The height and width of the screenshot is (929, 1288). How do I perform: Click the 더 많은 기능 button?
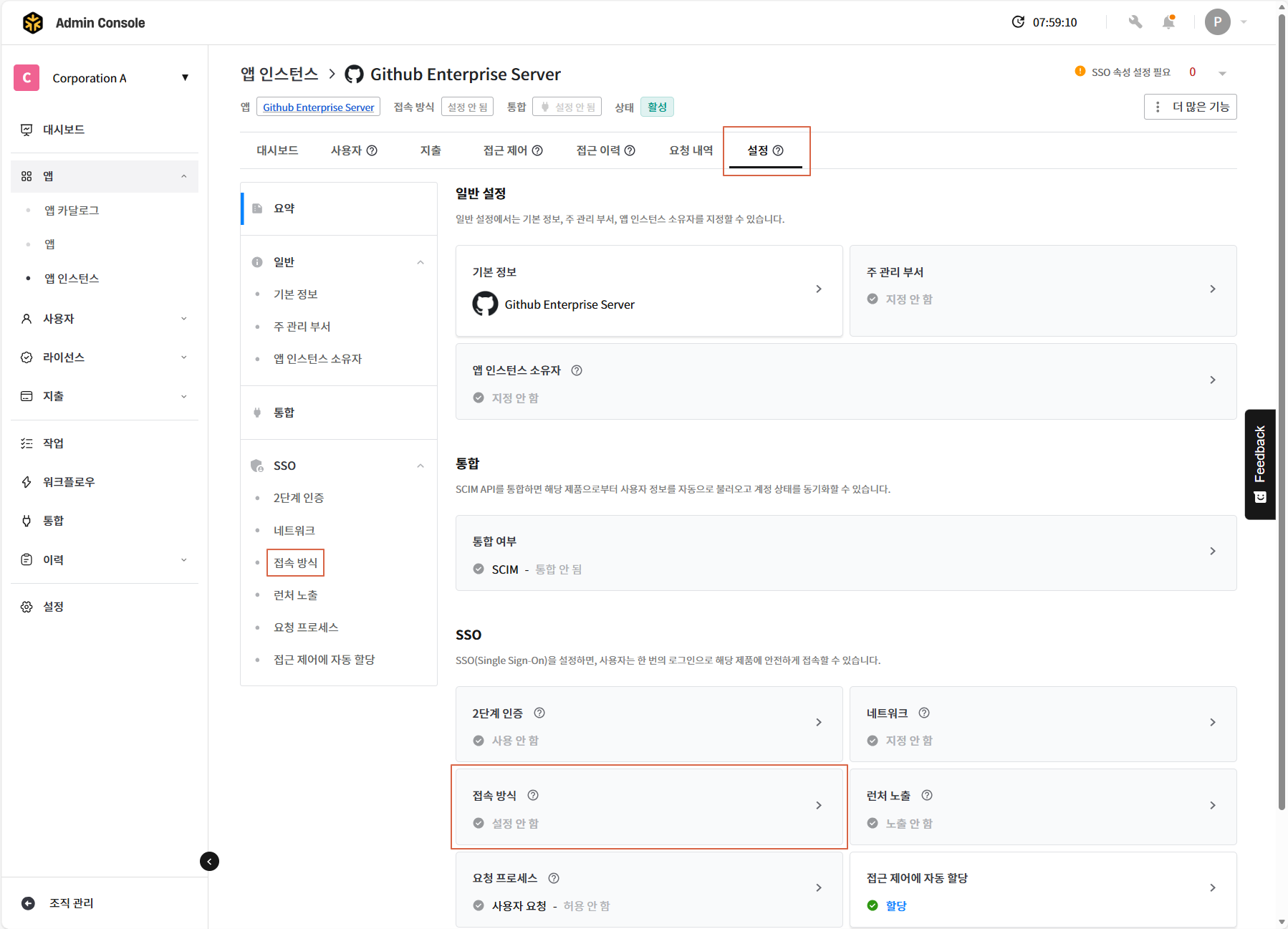click(x=1191, y=107)
